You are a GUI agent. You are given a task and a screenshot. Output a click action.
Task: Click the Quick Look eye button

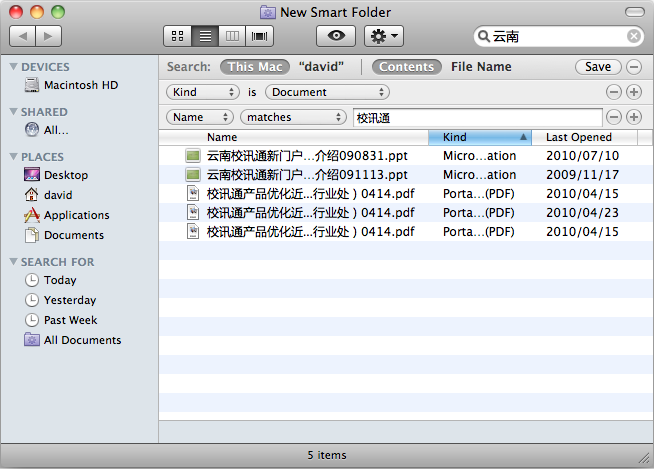(335, 36)
